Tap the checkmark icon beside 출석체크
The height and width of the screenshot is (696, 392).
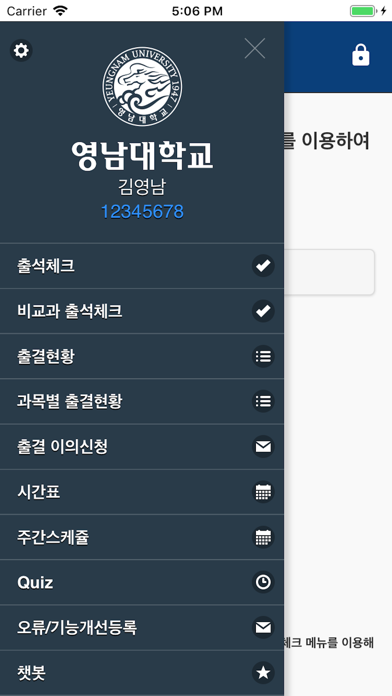263,266
